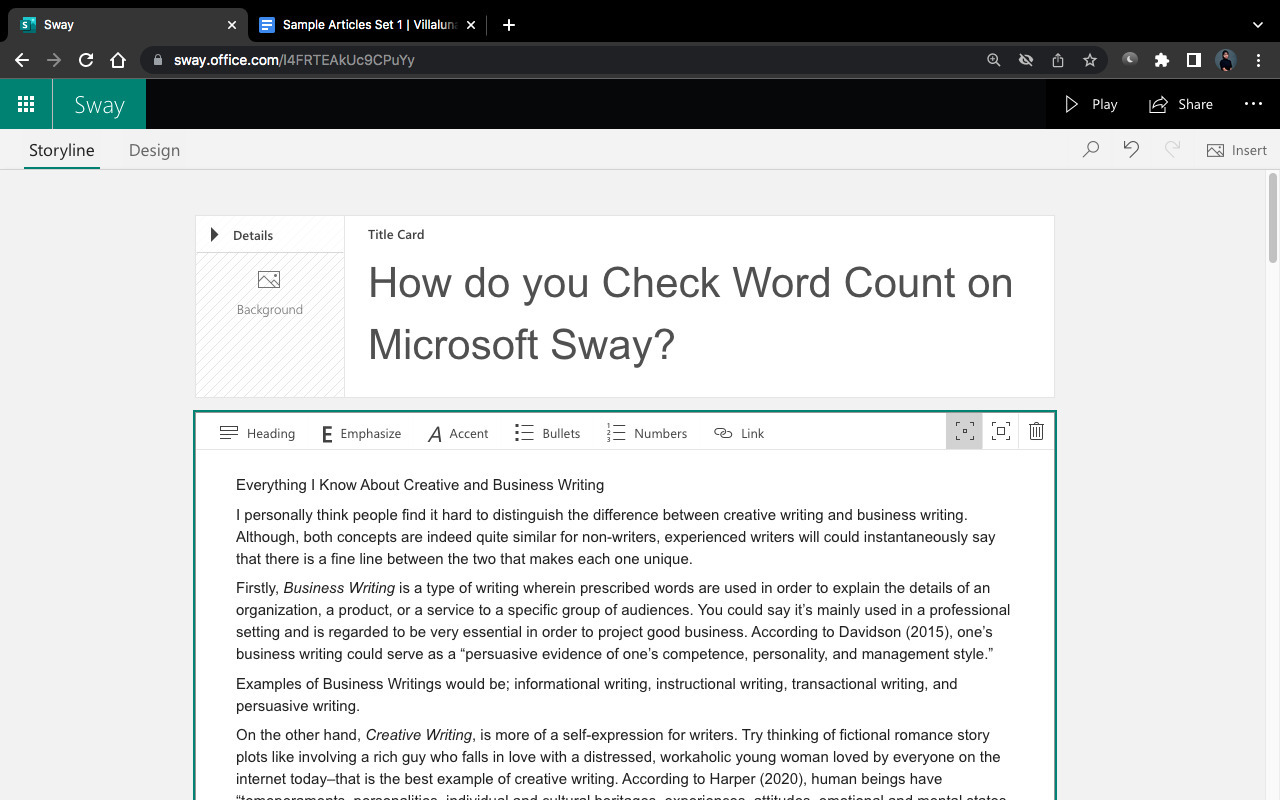Open the browser three-dot menu

point(1258,60)
